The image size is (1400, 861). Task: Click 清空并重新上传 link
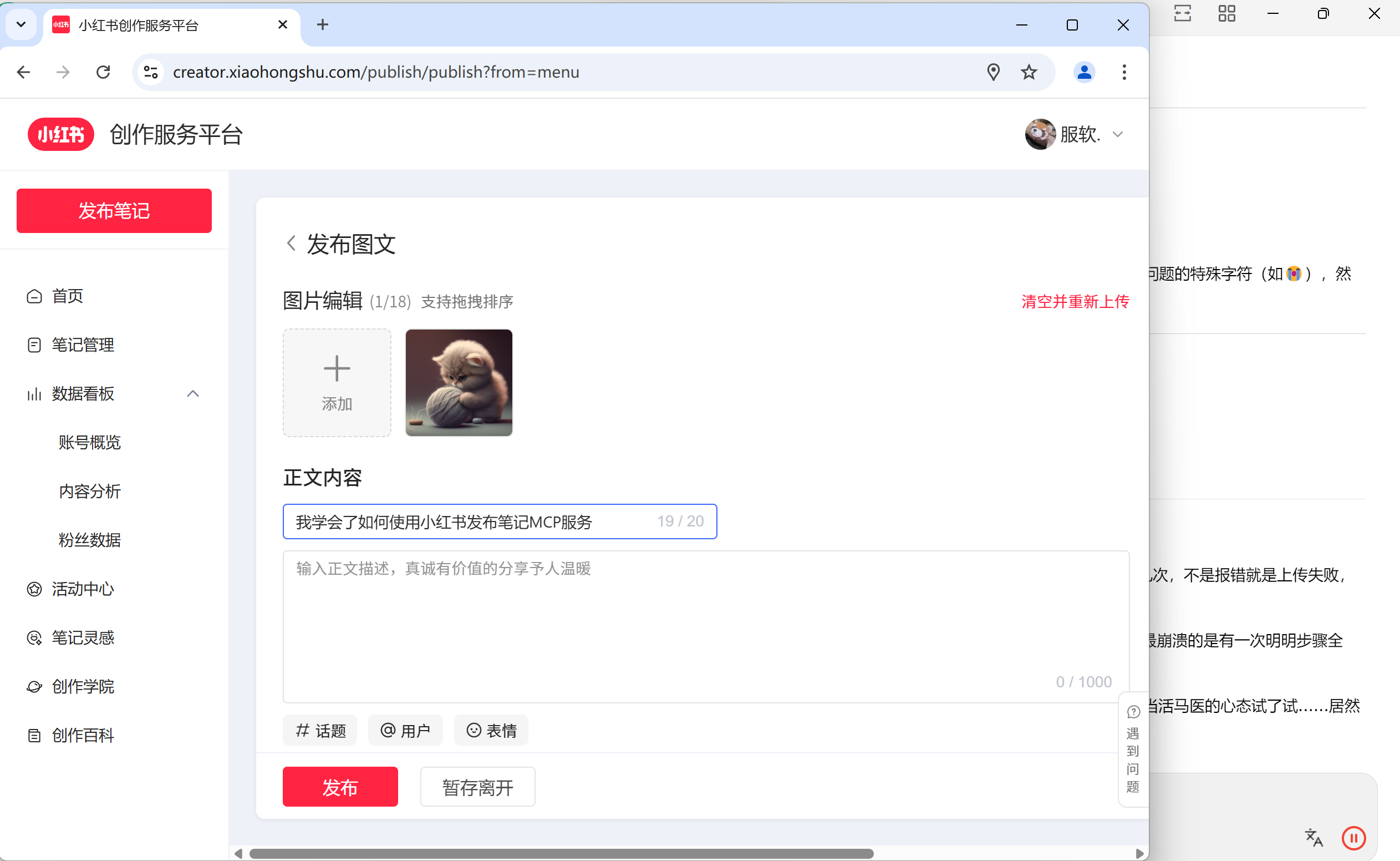pos(1075,302)
